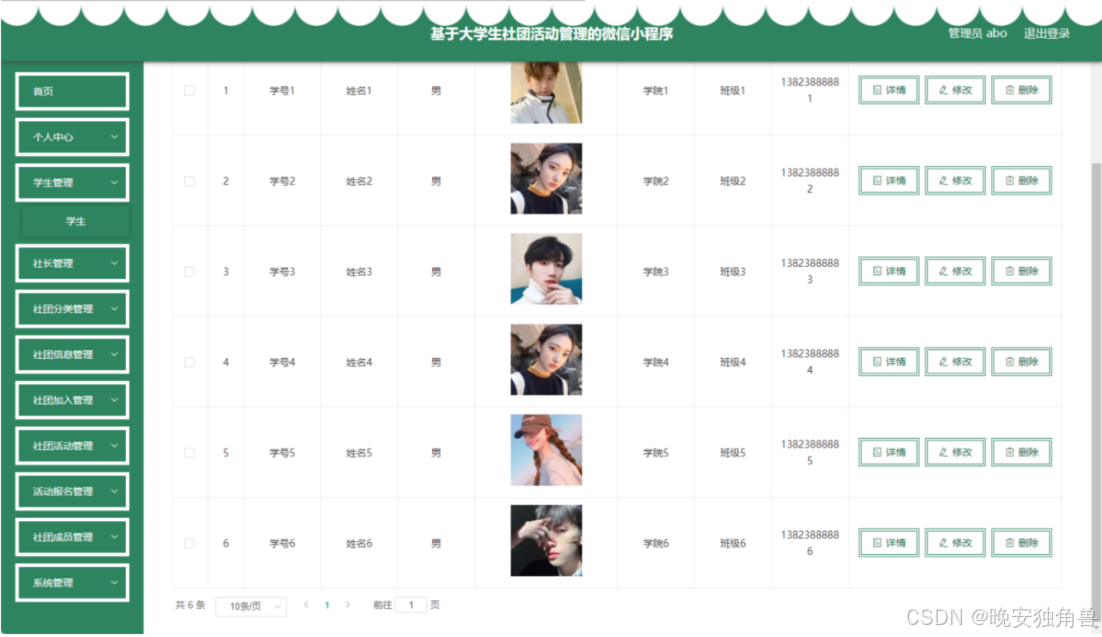This screenshot has height=637, width=1102.
Task: Delete the 学号6 student record
Action: point(1021,543)
